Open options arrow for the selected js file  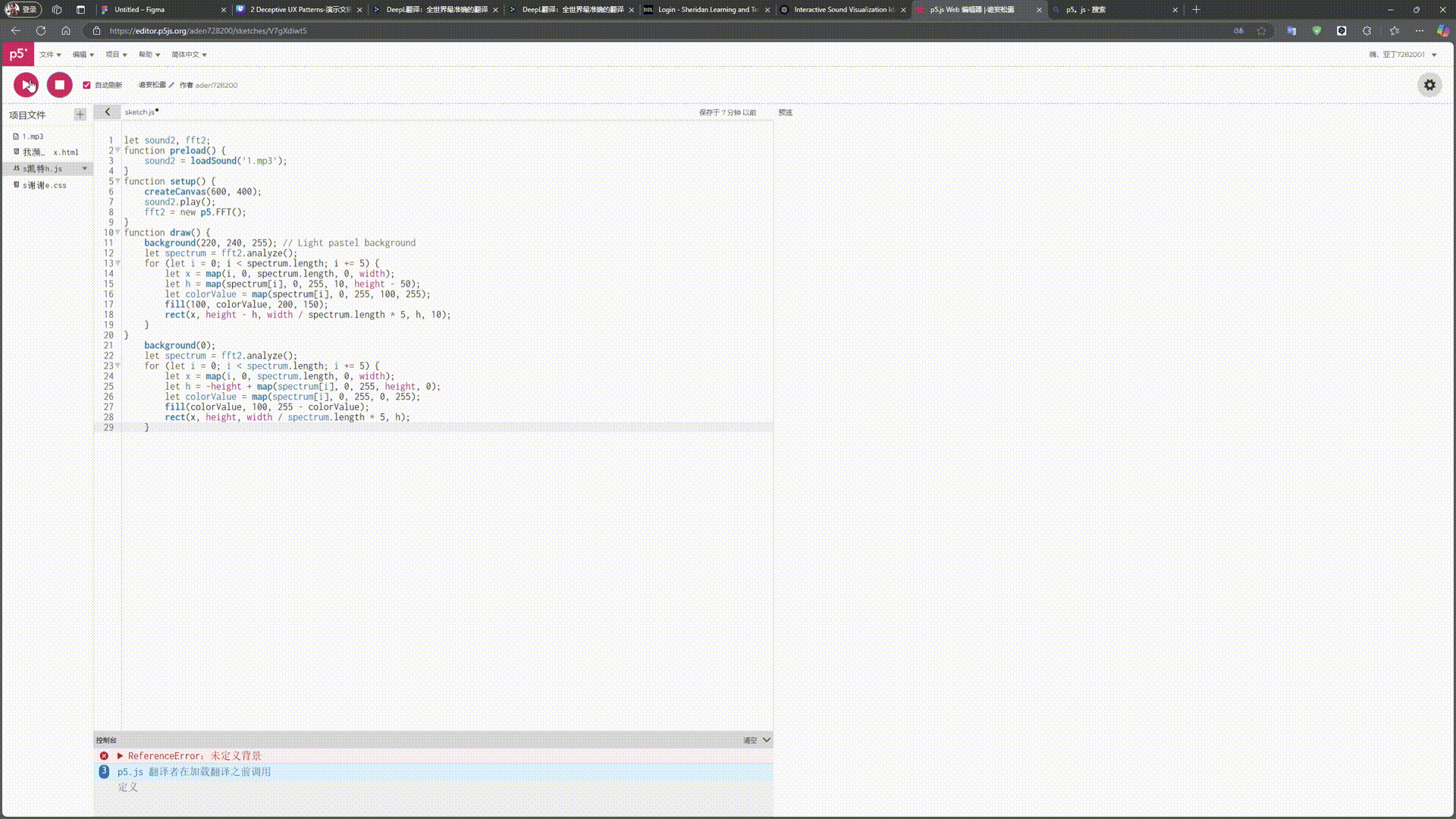tap(84, 168)
